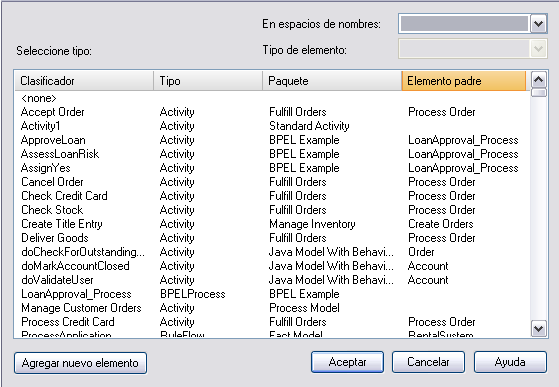559x387 pixels.
Task: Click Activity type cell in Check Stock row
Action: (177, 210)
